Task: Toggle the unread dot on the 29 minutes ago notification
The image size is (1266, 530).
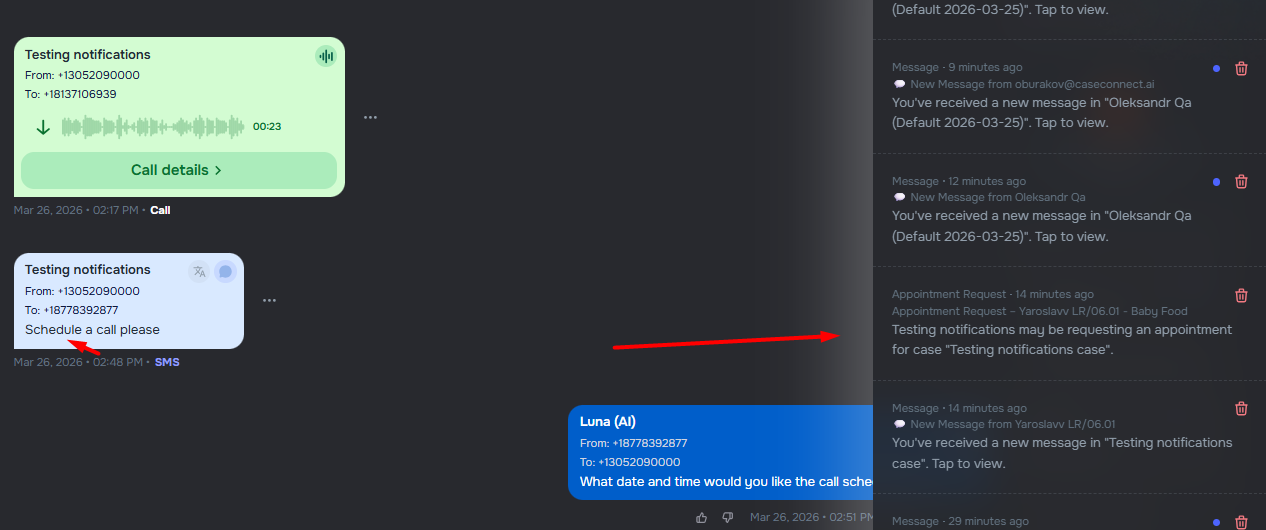Action: (x=1216, y=522)
